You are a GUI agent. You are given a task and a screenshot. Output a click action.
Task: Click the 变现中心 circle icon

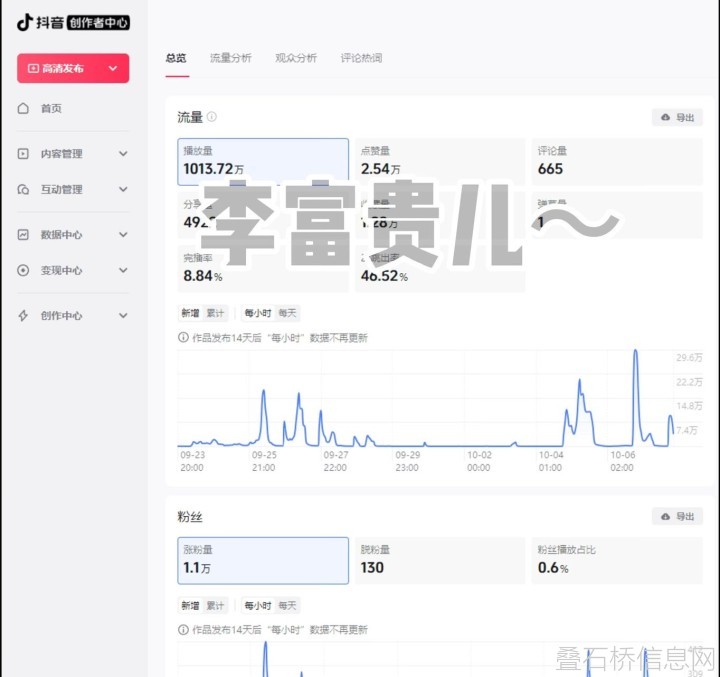pos(23,270)
